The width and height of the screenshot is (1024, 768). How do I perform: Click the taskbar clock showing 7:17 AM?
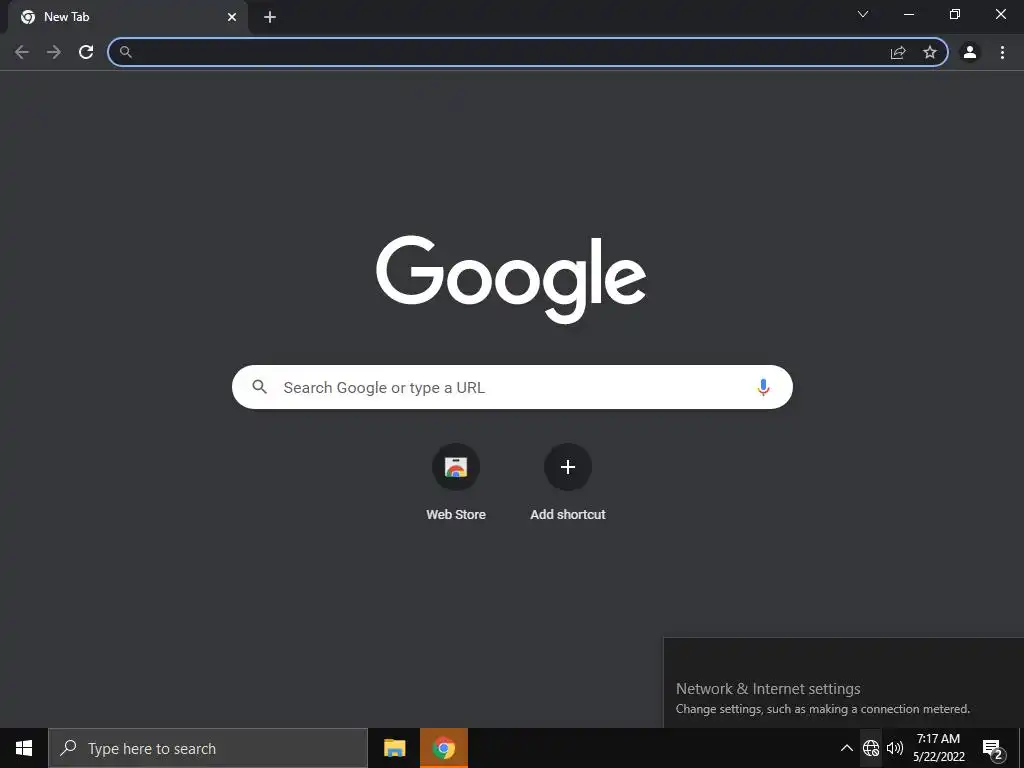(x=938, y=748)
